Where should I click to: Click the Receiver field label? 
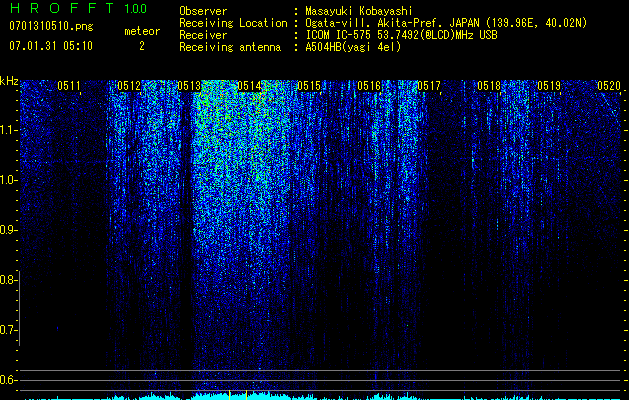[x=203, y=35]
